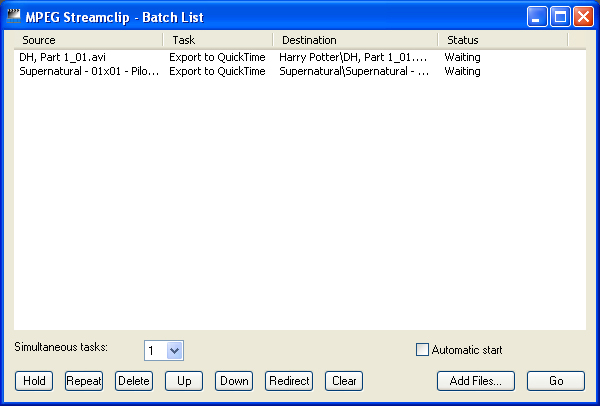The height and width of the screenshot is (406, 600).
Task: Click Export to QuickTime for DH row
Action: (x=217, y=57)
